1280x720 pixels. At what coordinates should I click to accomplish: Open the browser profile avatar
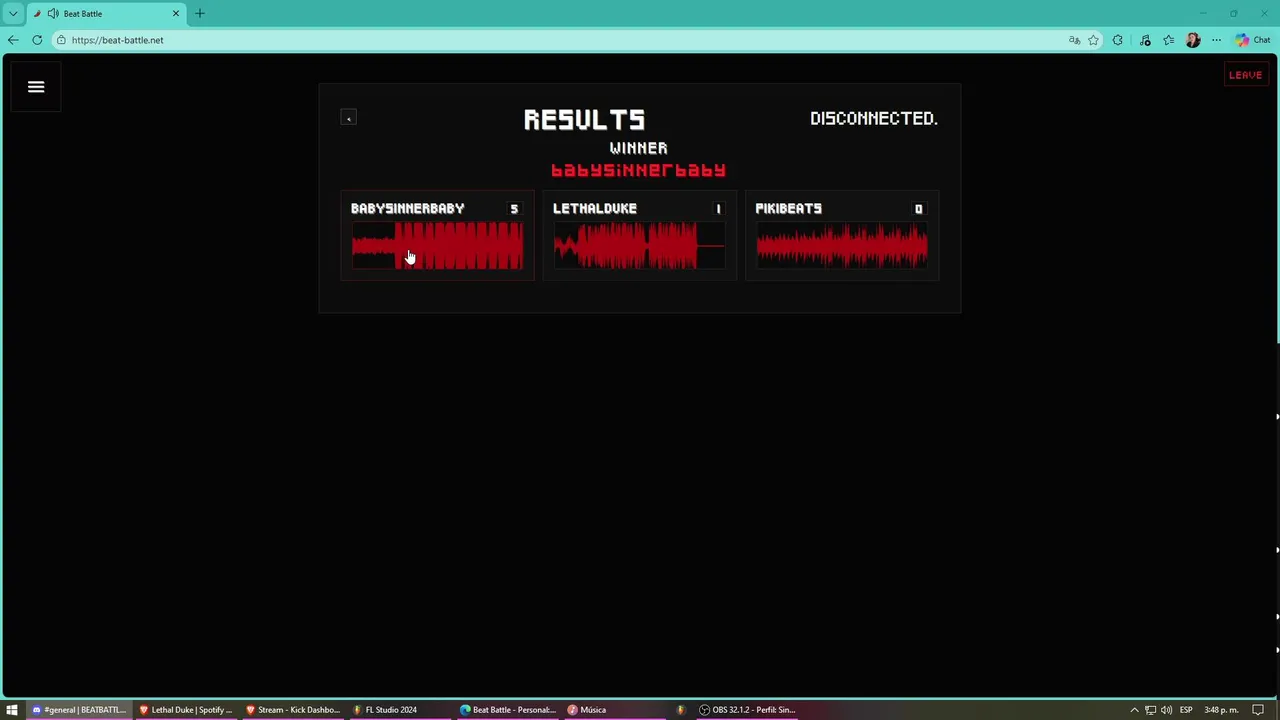click(1192, 40)
